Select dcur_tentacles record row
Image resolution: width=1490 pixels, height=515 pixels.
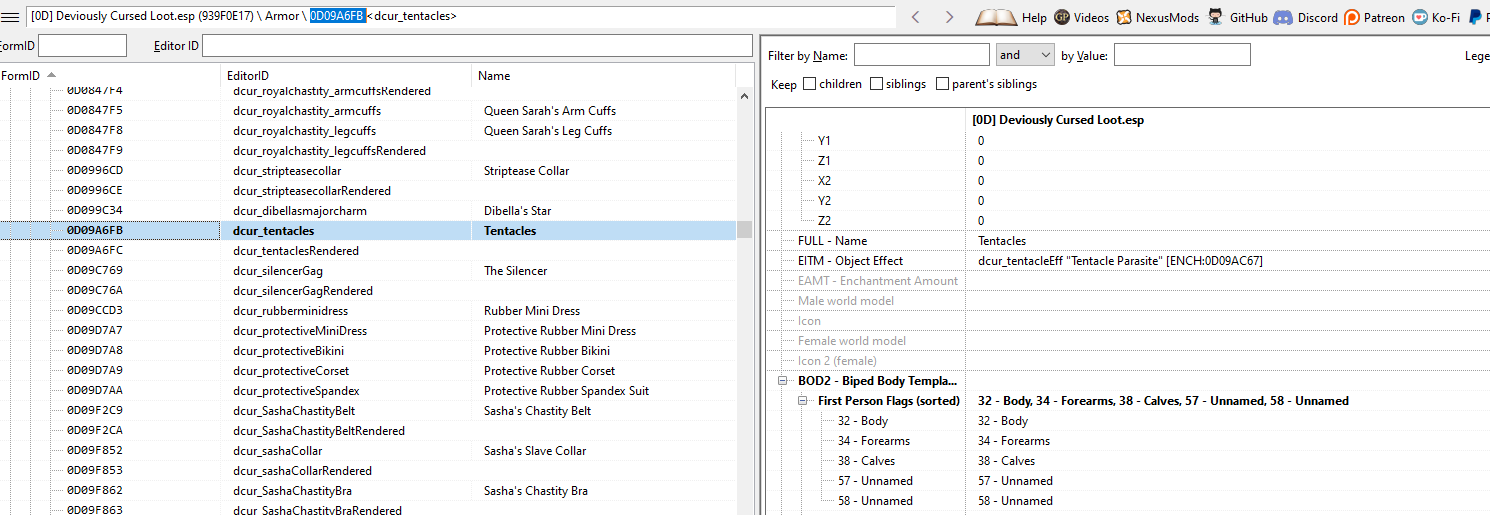point(368,231)
